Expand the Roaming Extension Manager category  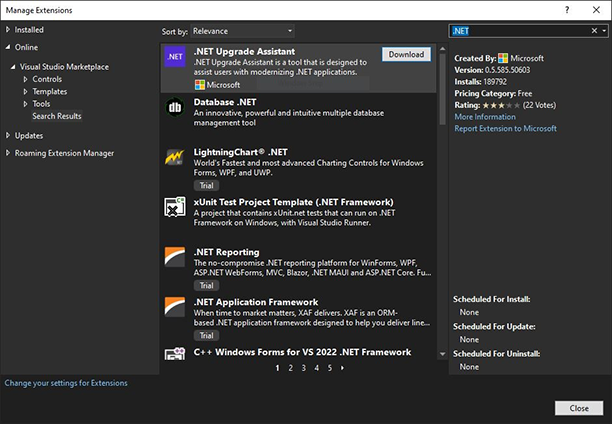[x=8, y=153]
